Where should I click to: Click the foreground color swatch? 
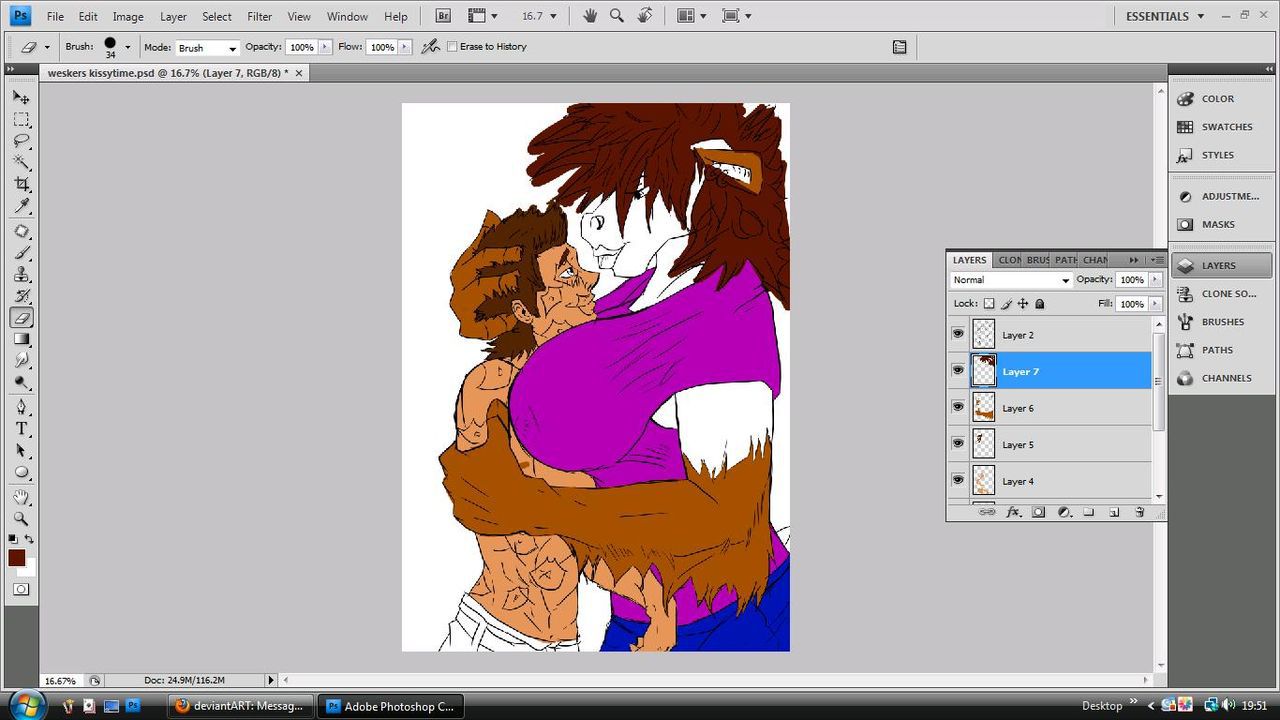(x=16, y=558)
